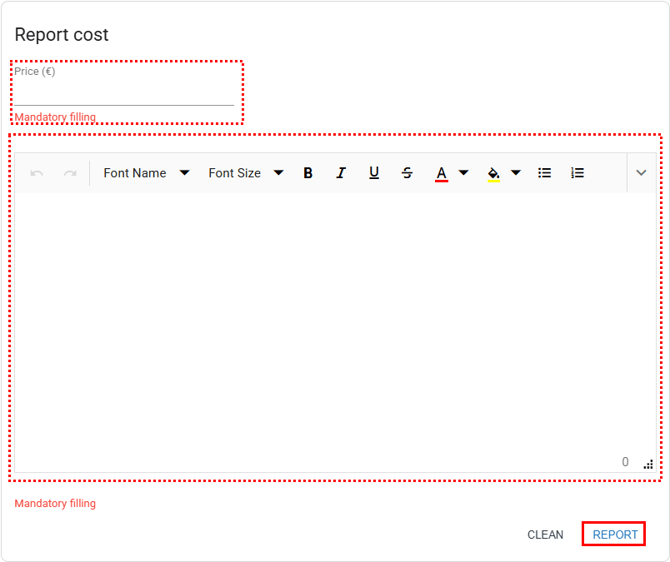Apply the yellow background fill color
Image resolution: width=670 pixels, height=562 pixels.
pos(493,173)
